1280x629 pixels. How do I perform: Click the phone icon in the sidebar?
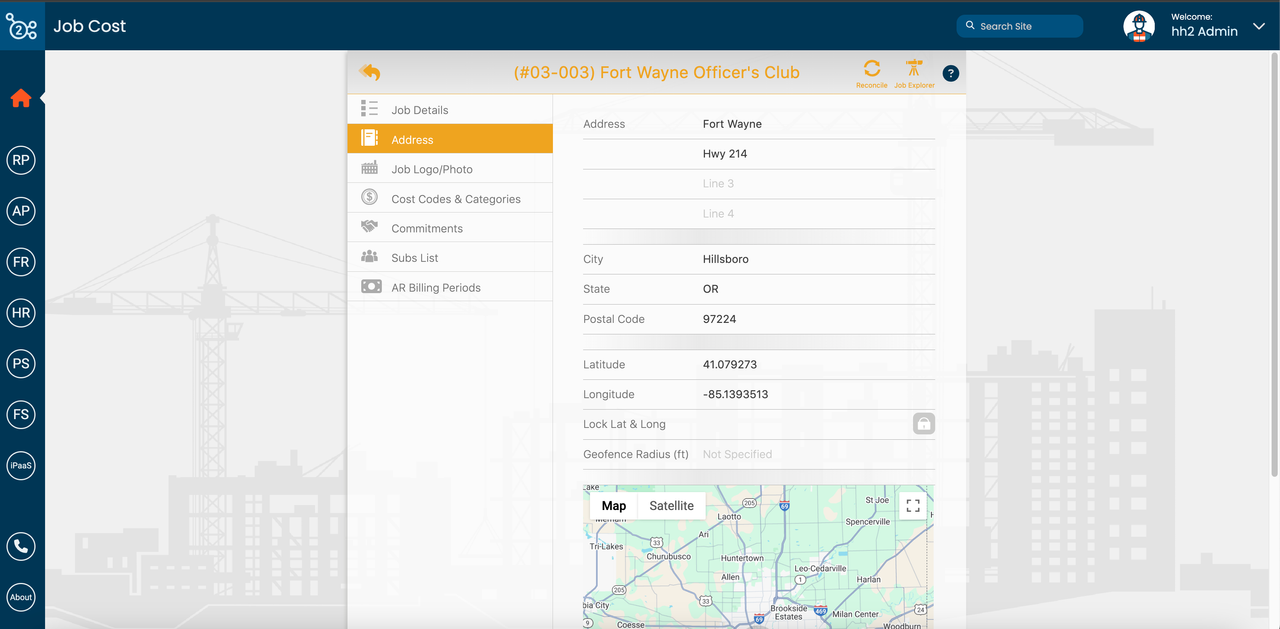click(x=21, y=546)
